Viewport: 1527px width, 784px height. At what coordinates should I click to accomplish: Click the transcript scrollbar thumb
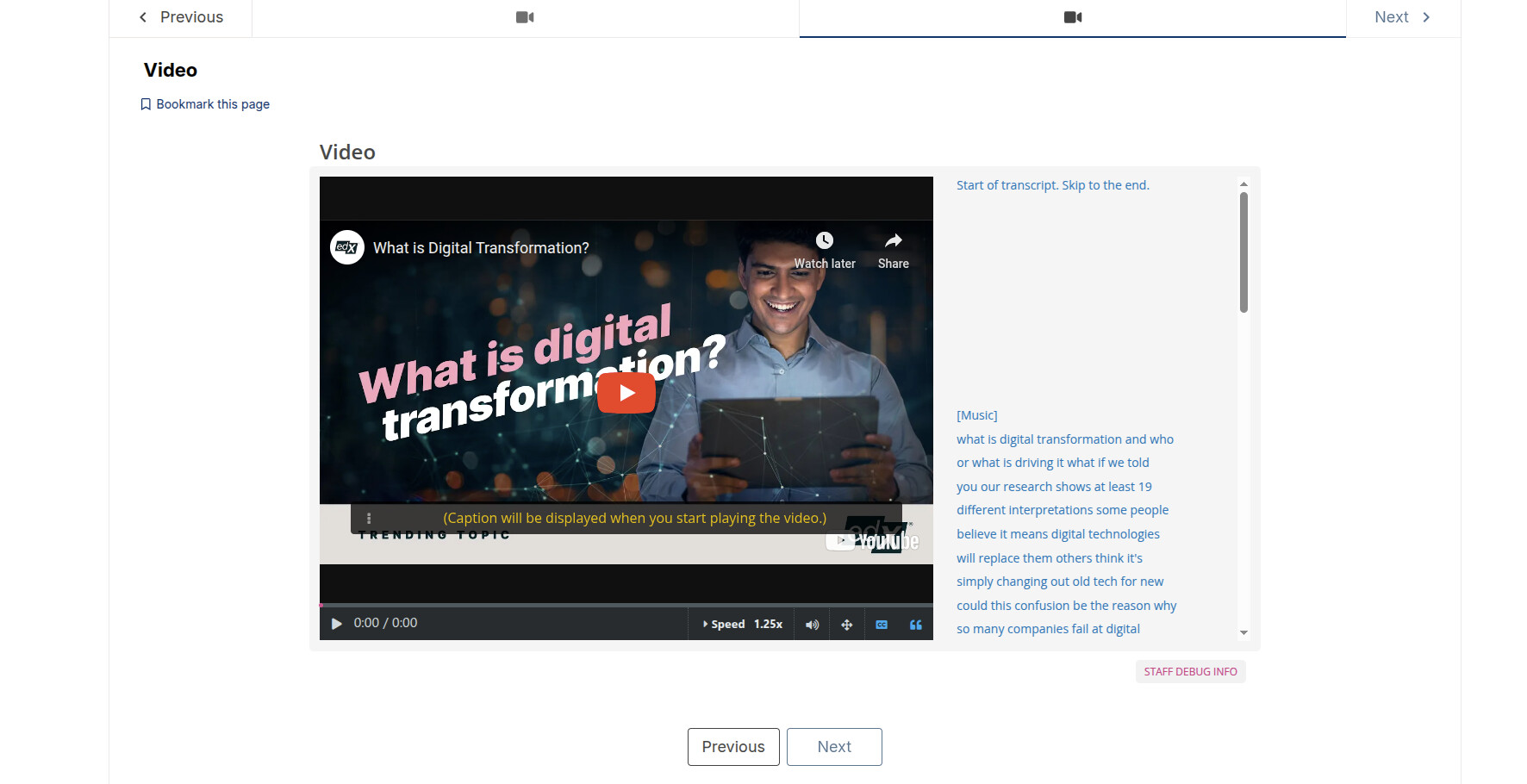pyautogui.click(x=1243, y=252)
